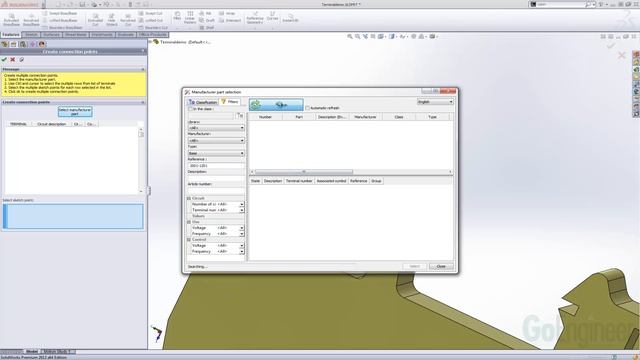Open ConfigurationManager tab icon
Viewport: 640px width, 360px height.
click(23, 44)
